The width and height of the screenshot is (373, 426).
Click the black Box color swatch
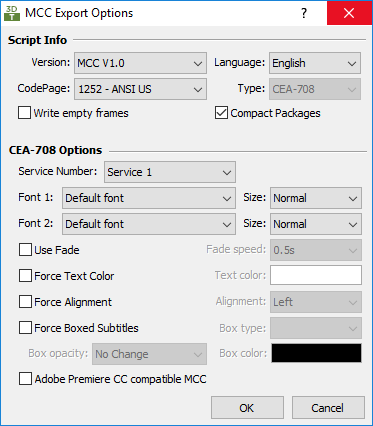click(316, 353)
